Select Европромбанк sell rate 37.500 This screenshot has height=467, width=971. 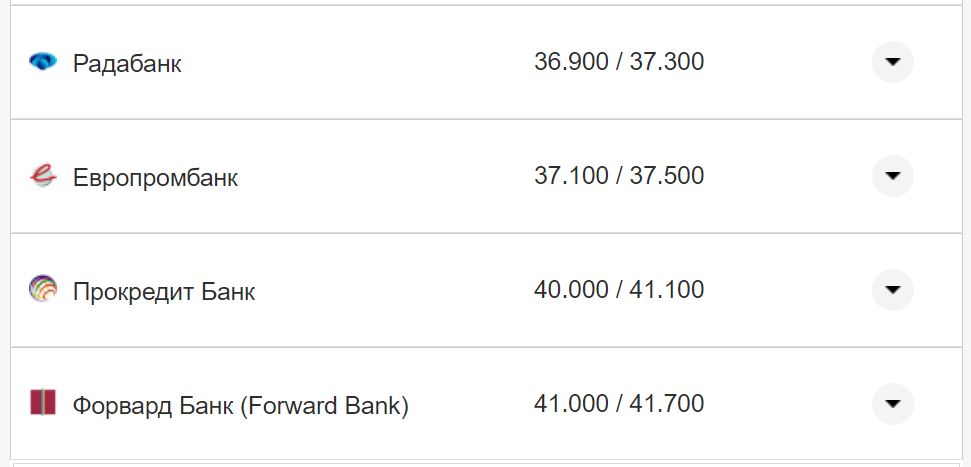click(x=667, y=176)
